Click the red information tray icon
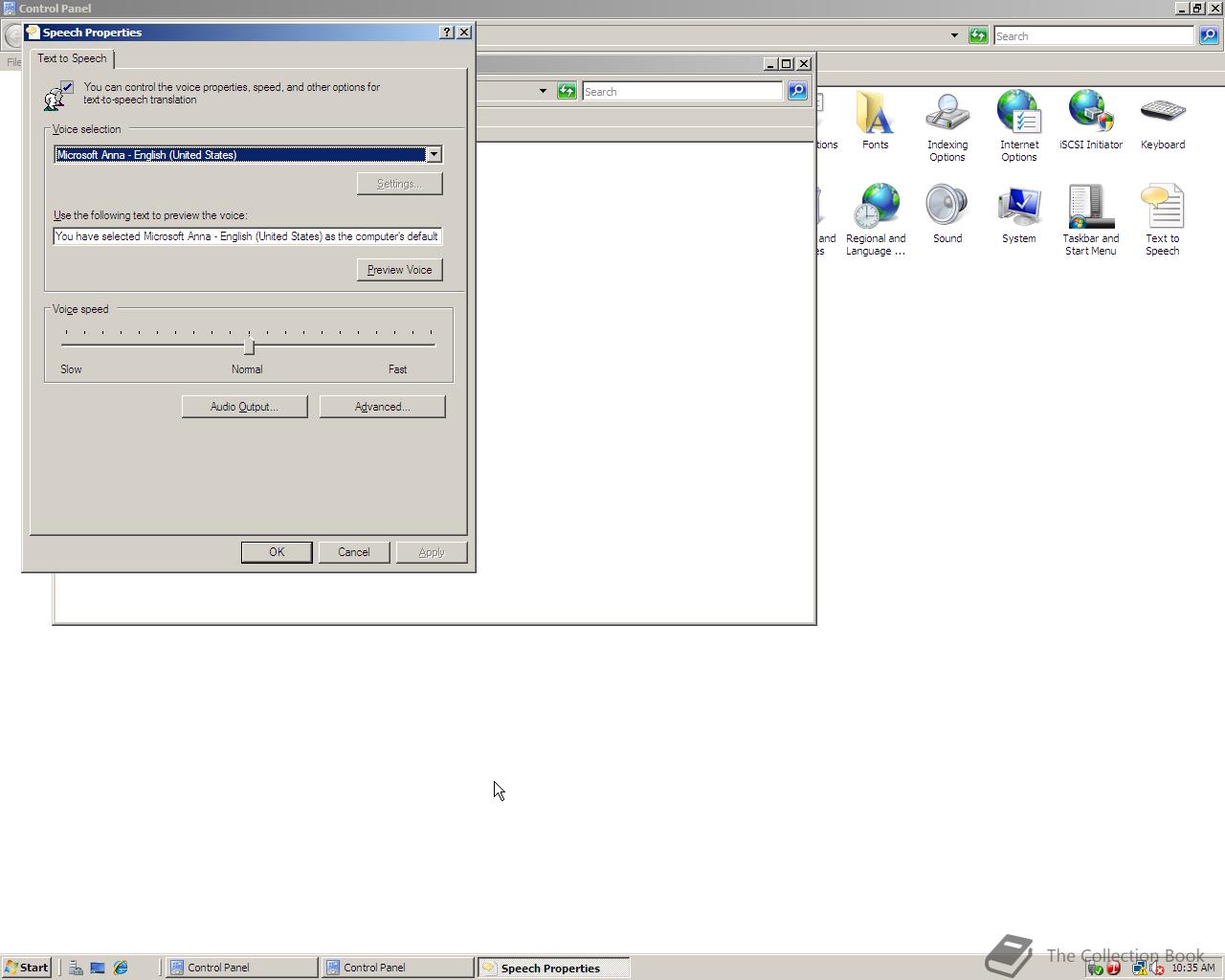 click(1113, 968)
